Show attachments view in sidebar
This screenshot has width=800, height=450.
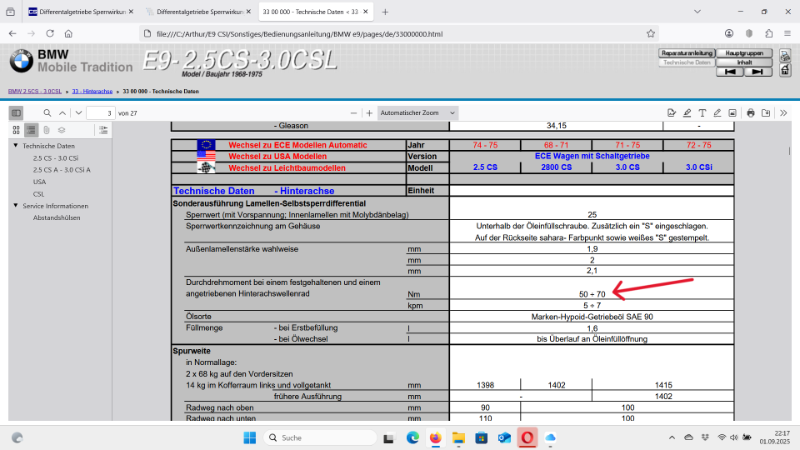(46, 130)
